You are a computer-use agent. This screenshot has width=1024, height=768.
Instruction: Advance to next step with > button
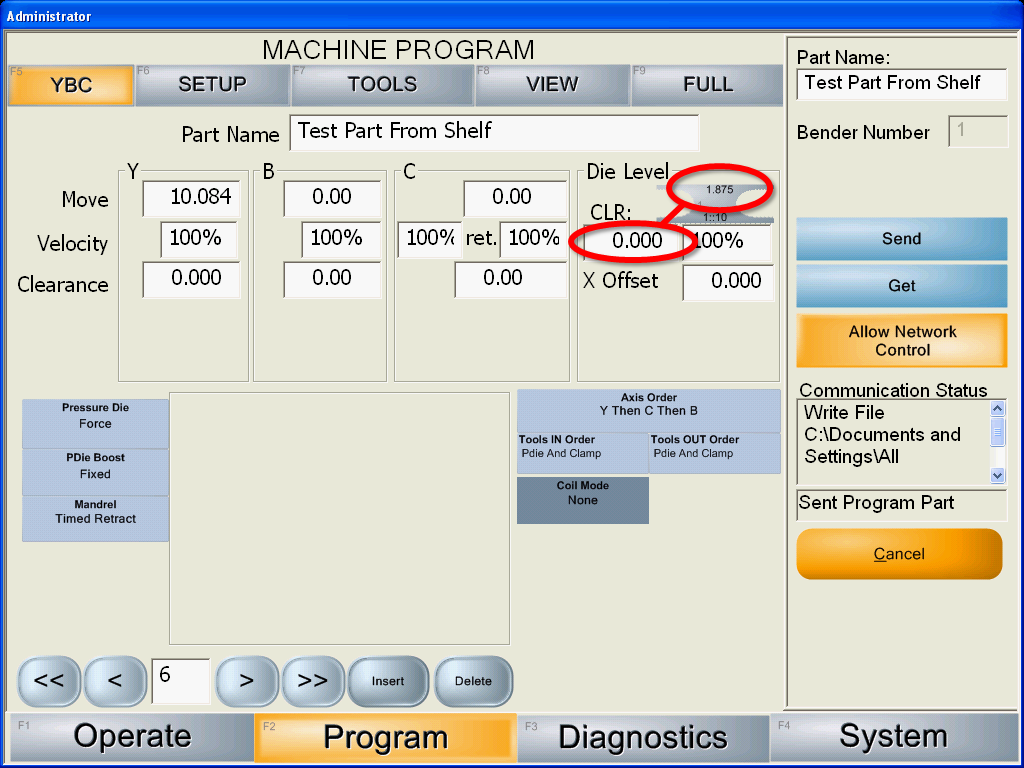246,681
